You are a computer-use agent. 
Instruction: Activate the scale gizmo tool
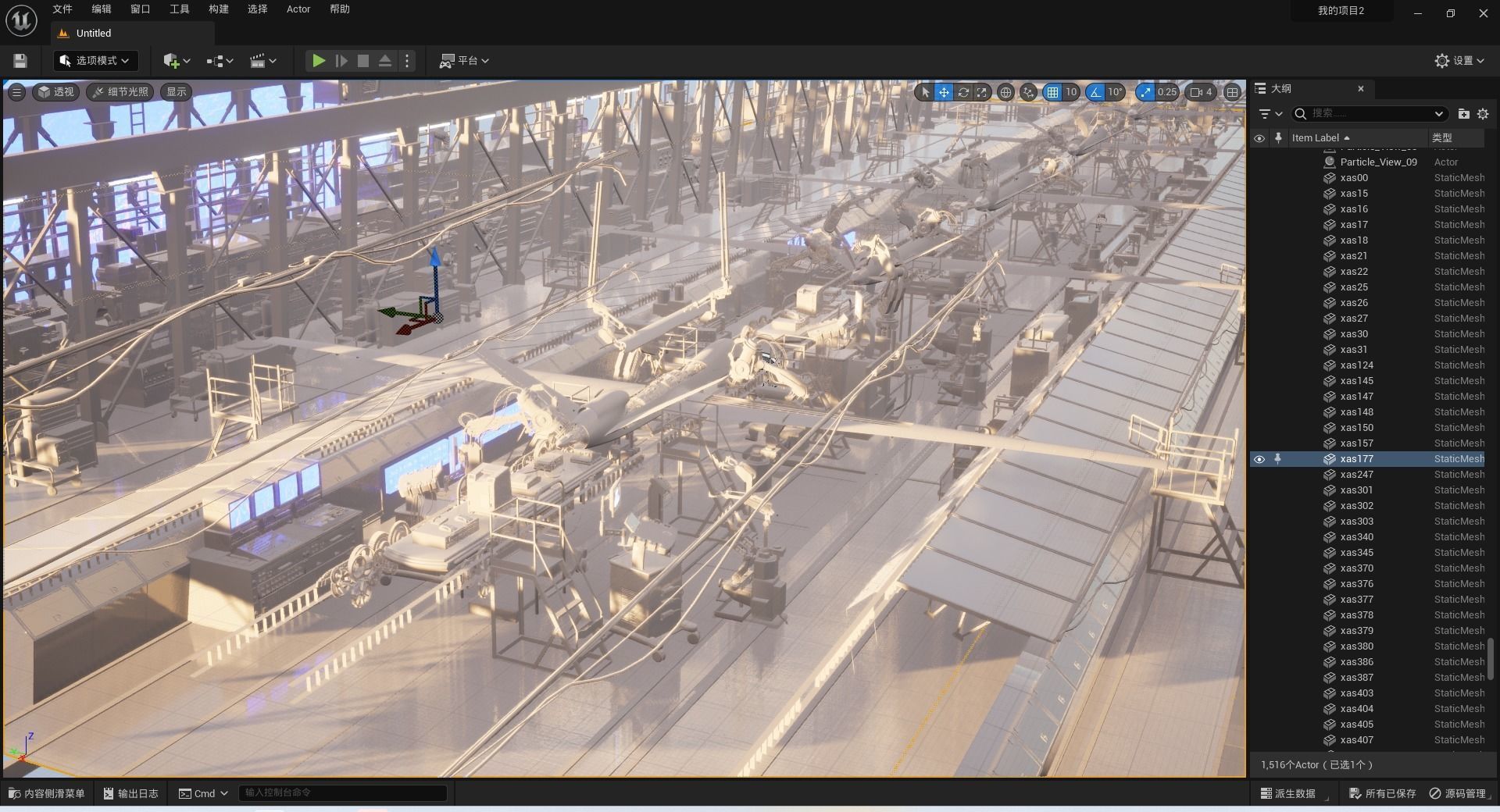982,92
